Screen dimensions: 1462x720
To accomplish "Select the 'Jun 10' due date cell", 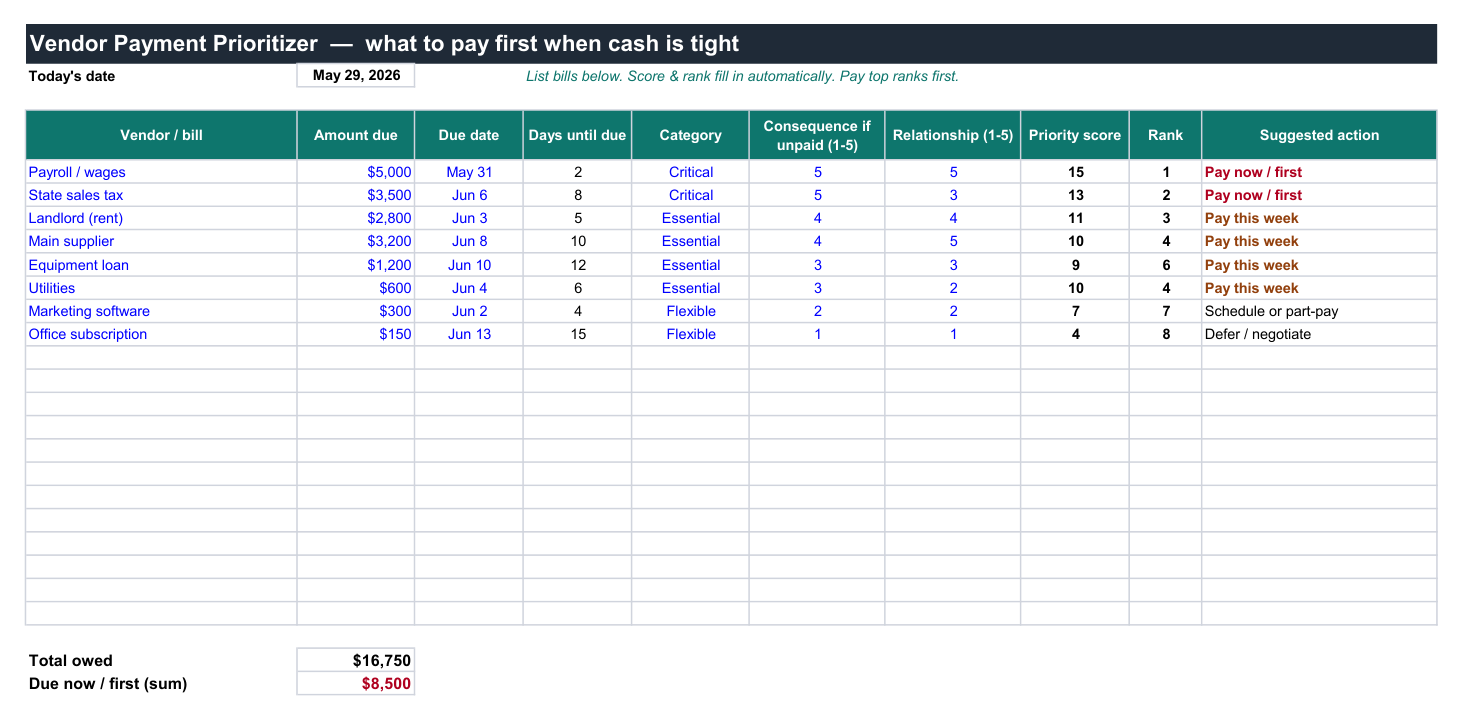I will (x=469, y=265).
